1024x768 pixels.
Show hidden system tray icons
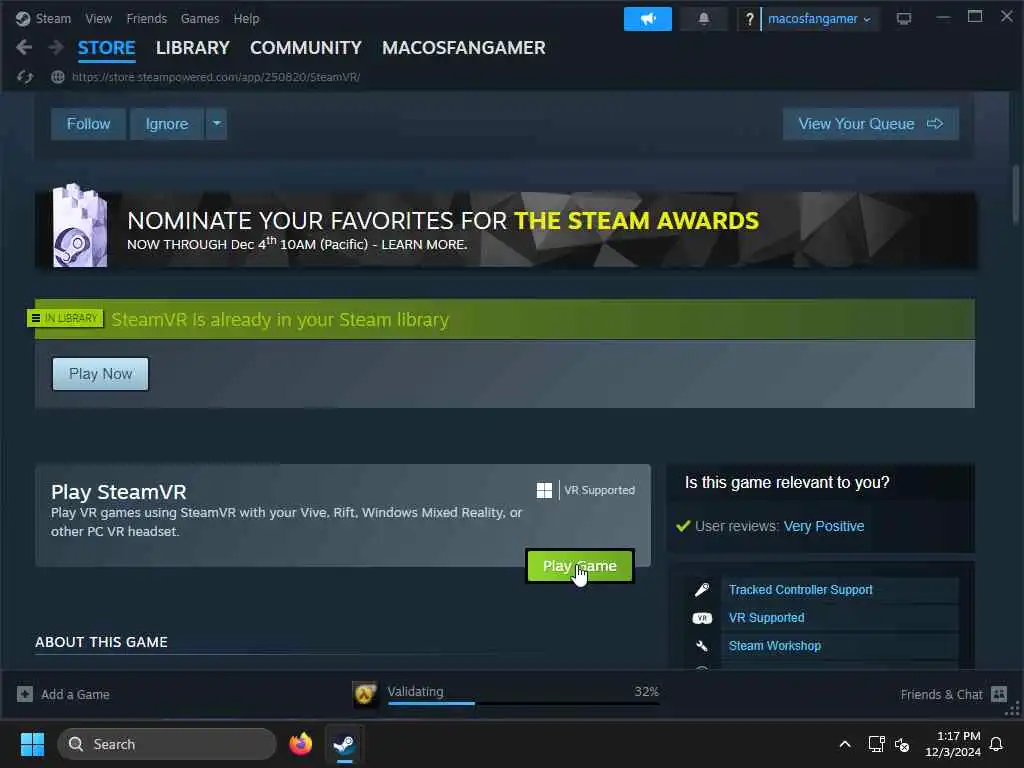click(x=844, y=744)
